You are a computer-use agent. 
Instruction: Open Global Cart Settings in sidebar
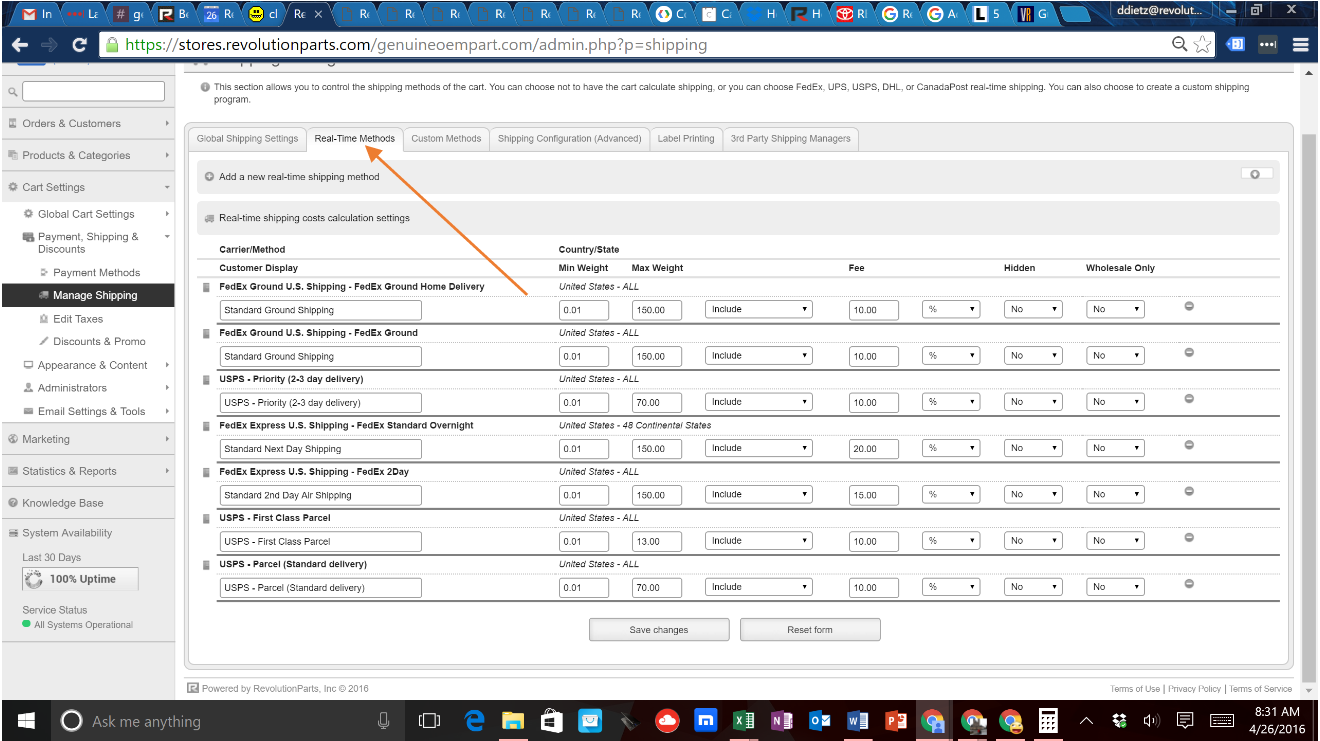[x=86, y=214]
